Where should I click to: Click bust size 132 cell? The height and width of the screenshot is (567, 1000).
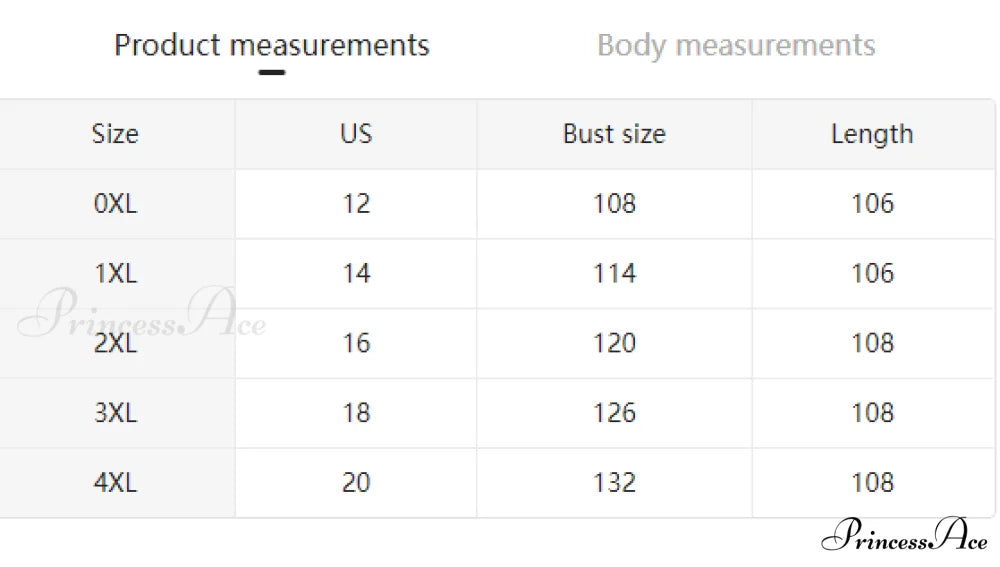(x=614, y=482)
